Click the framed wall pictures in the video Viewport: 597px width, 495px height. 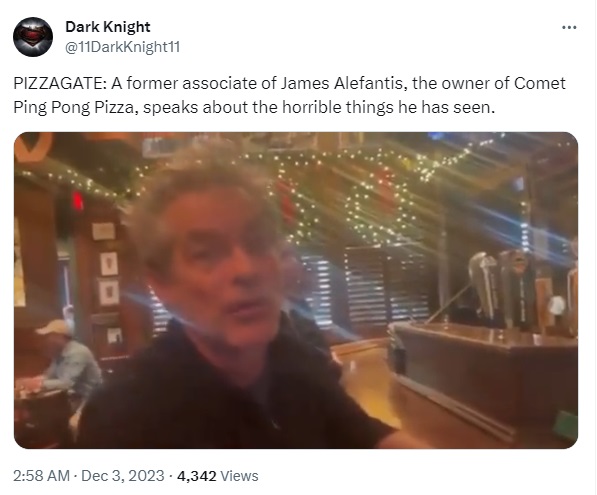pos(107,280)
